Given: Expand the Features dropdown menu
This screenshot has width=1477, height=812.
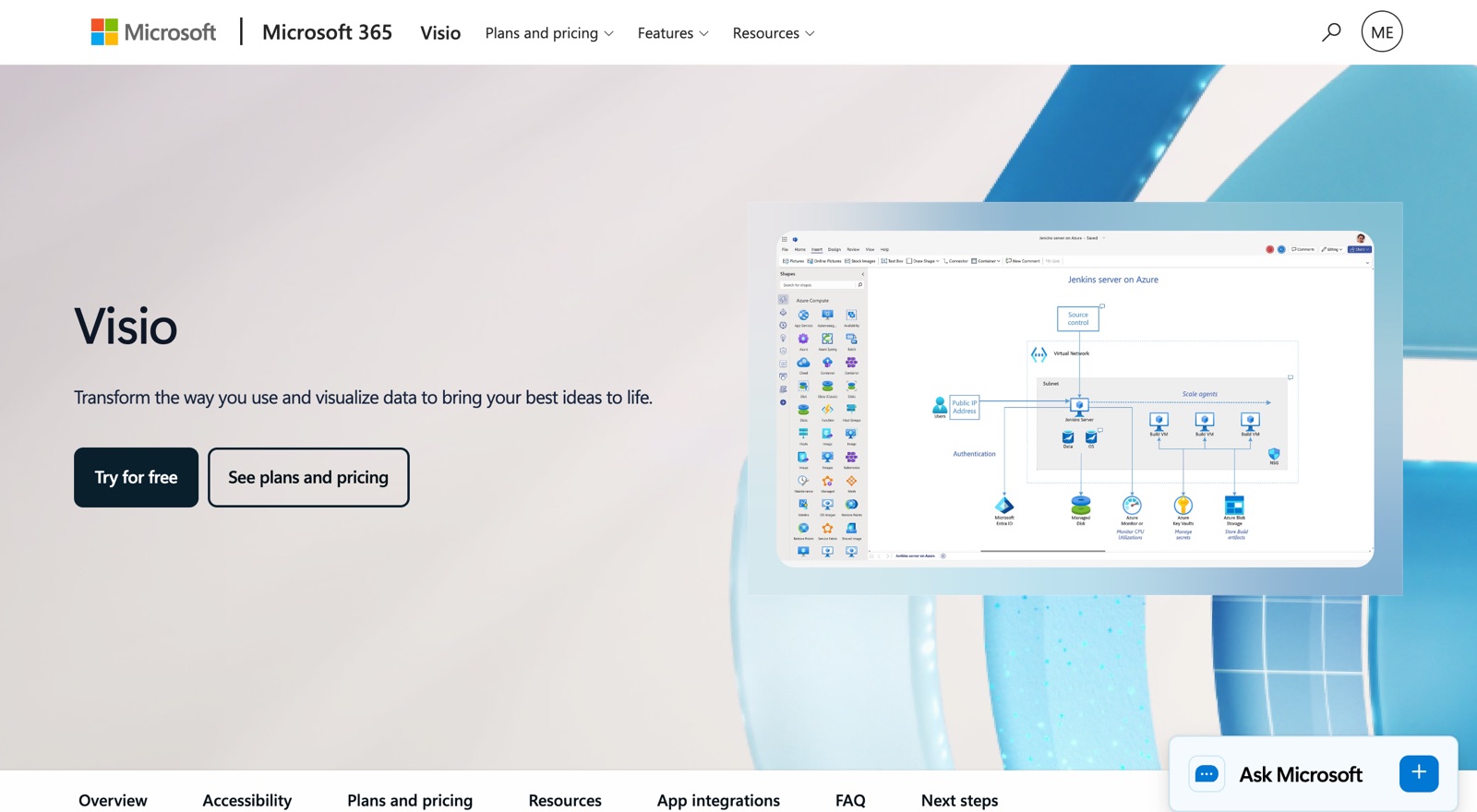Looking at the screenshot, I should [x=673, y=33].
